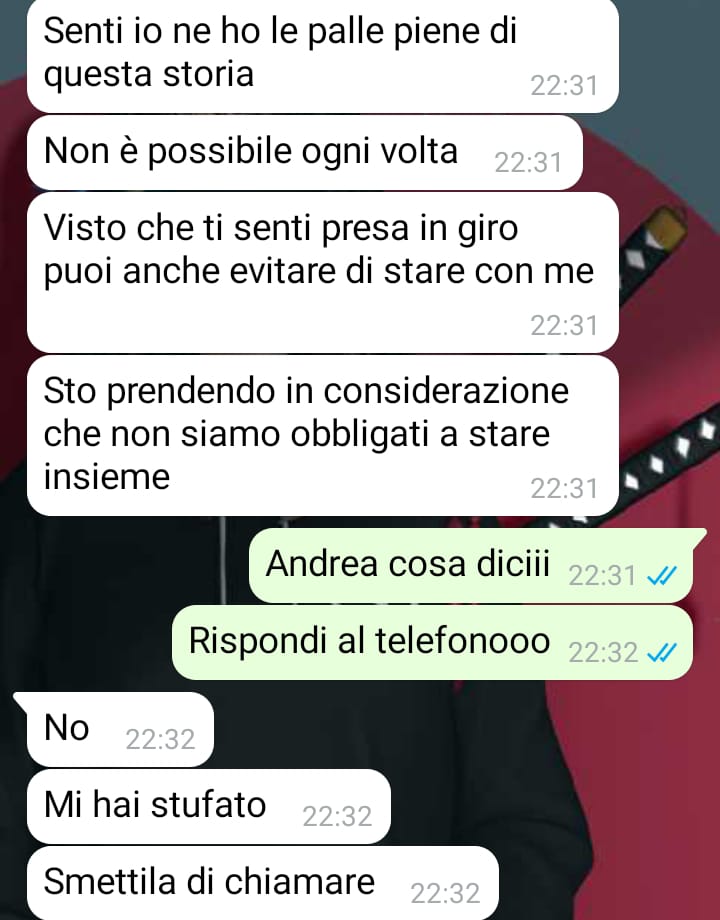
Task: Tap the 'Sto prendendo in considerazione' message
Action: tap(323, 435)
